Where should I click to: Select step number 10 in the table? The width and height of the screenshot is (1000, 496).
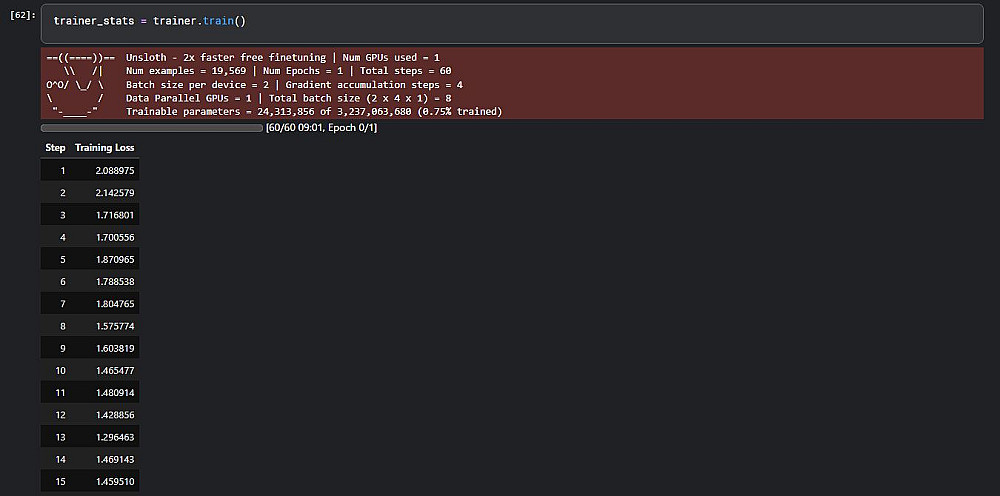pyautogui.click(x=60, y=370)
